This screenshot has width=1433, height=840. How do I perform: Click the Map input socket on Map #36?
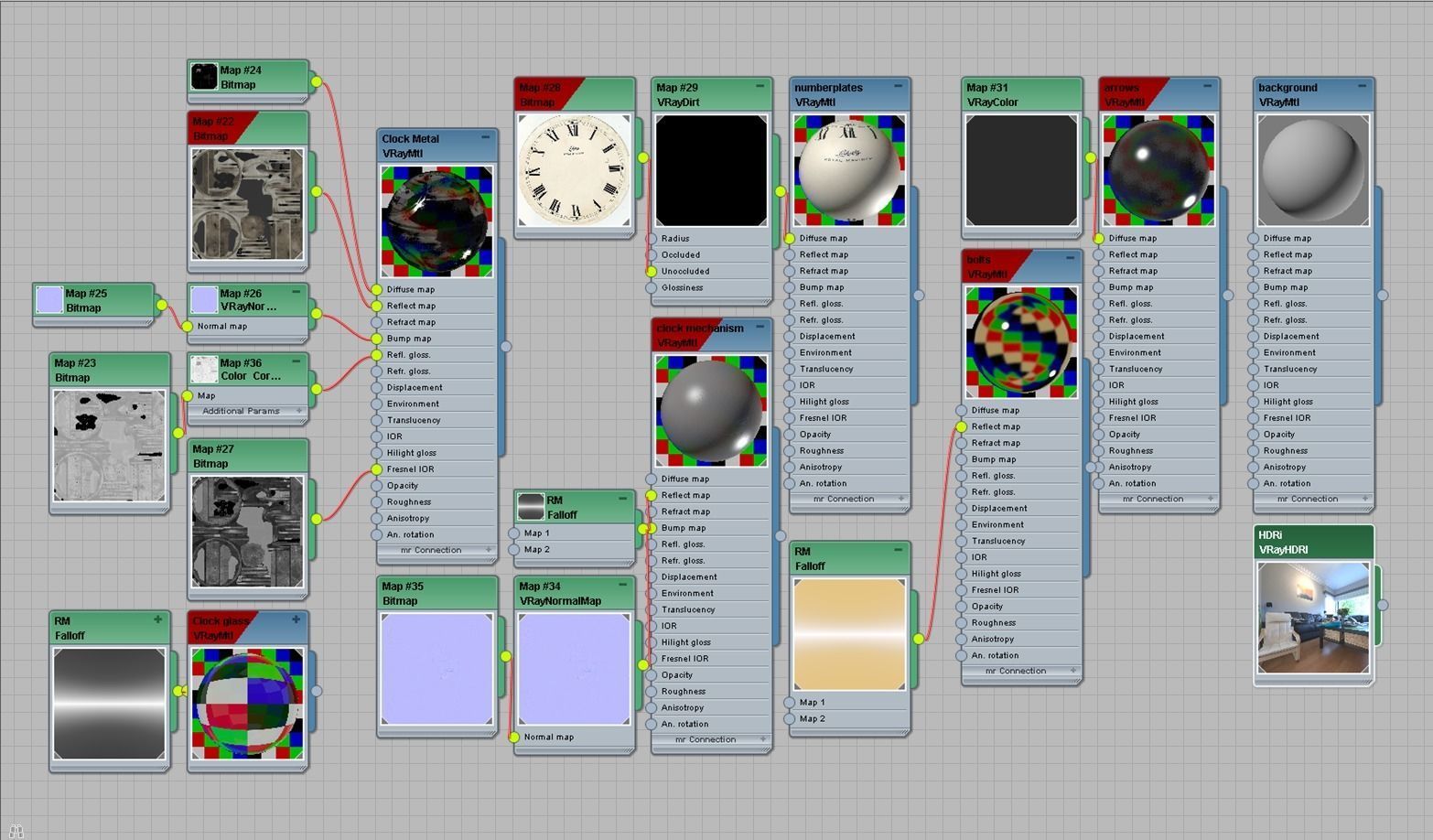188,396
